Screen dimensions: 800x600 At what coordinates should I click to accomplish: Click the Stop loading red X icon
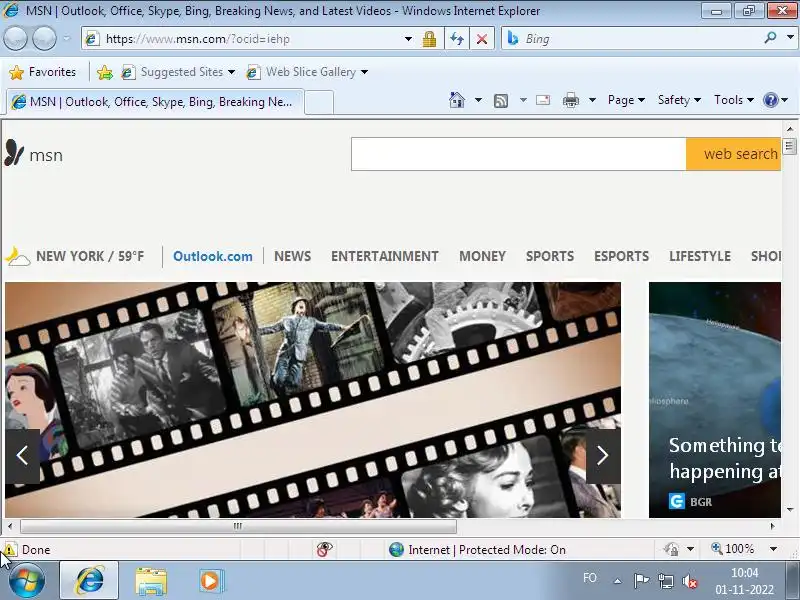482,39
